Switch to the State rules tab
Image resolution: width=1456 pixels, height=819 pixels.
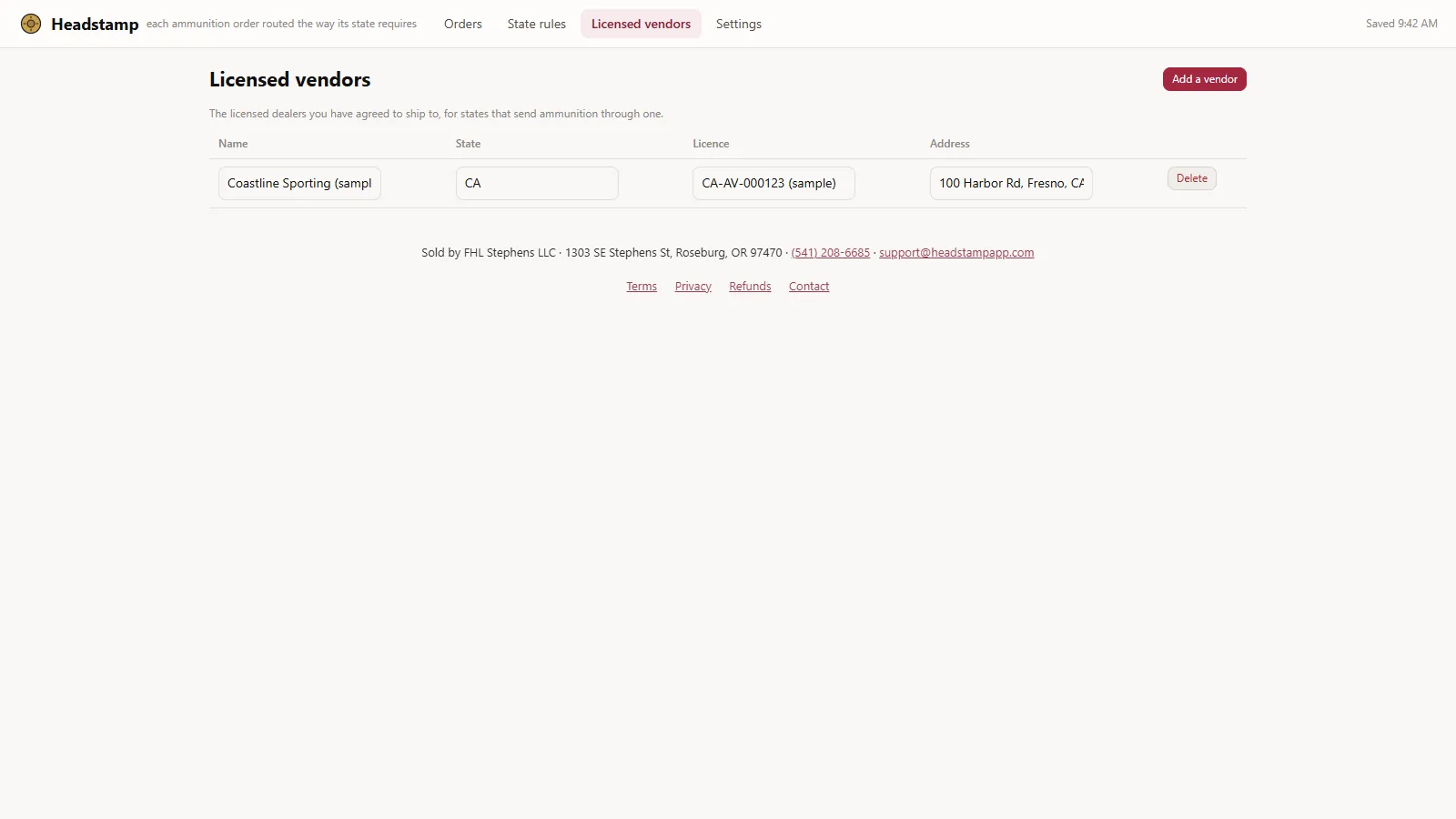(x=537, y=24)
